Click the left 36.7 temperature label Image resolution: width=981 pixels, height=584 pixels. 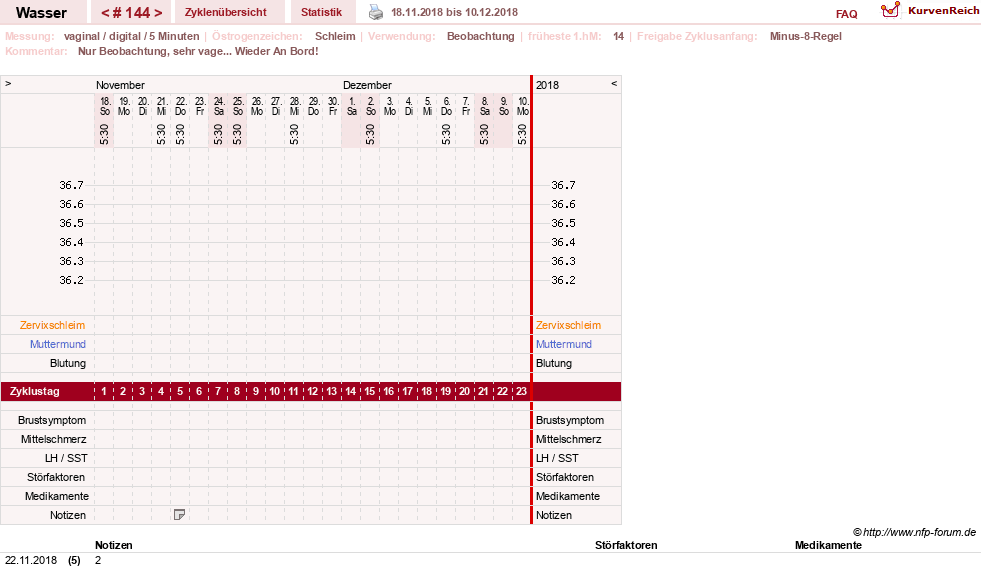pos(71,185)
